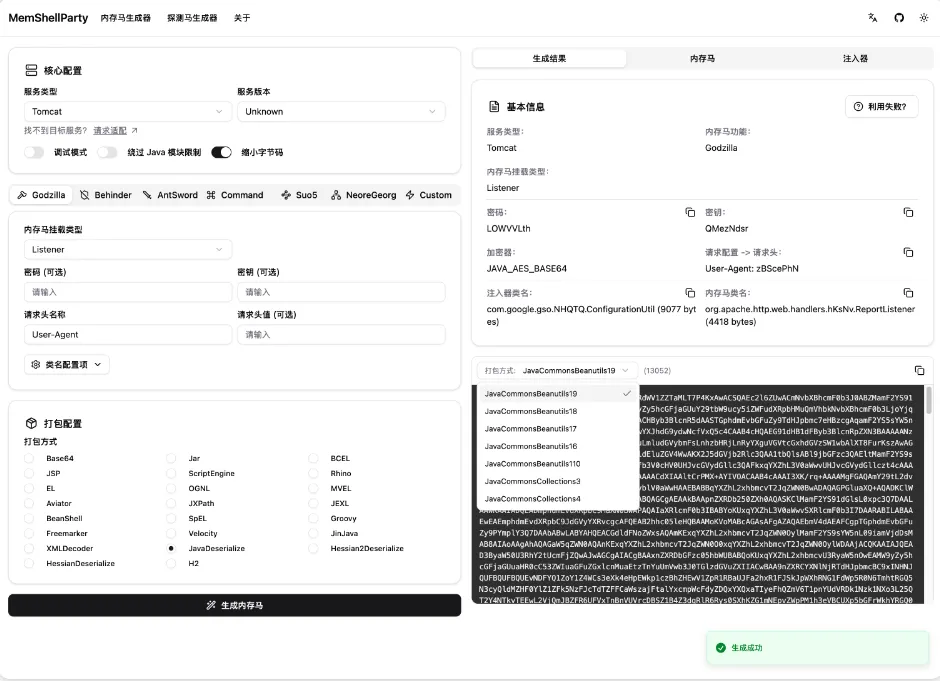Select the H2 packing radio

pos(171,563)
